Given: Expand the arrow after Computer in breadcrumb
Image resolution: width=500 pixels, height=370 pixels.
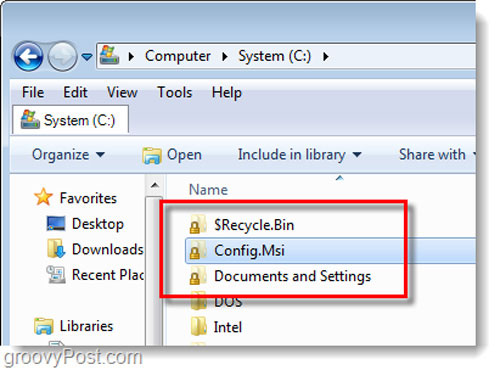Looking at the screenshot, I should 131,57.
